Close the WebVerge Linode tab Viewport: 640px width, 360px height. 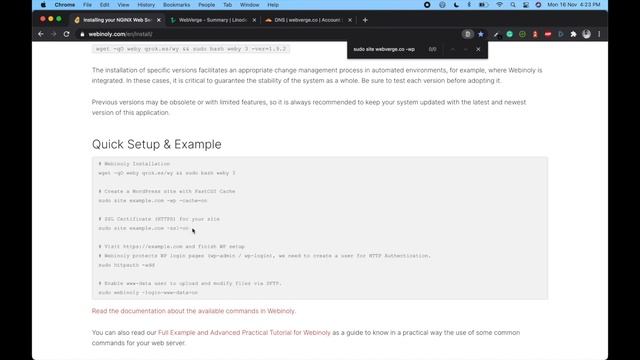coord(254,20)
